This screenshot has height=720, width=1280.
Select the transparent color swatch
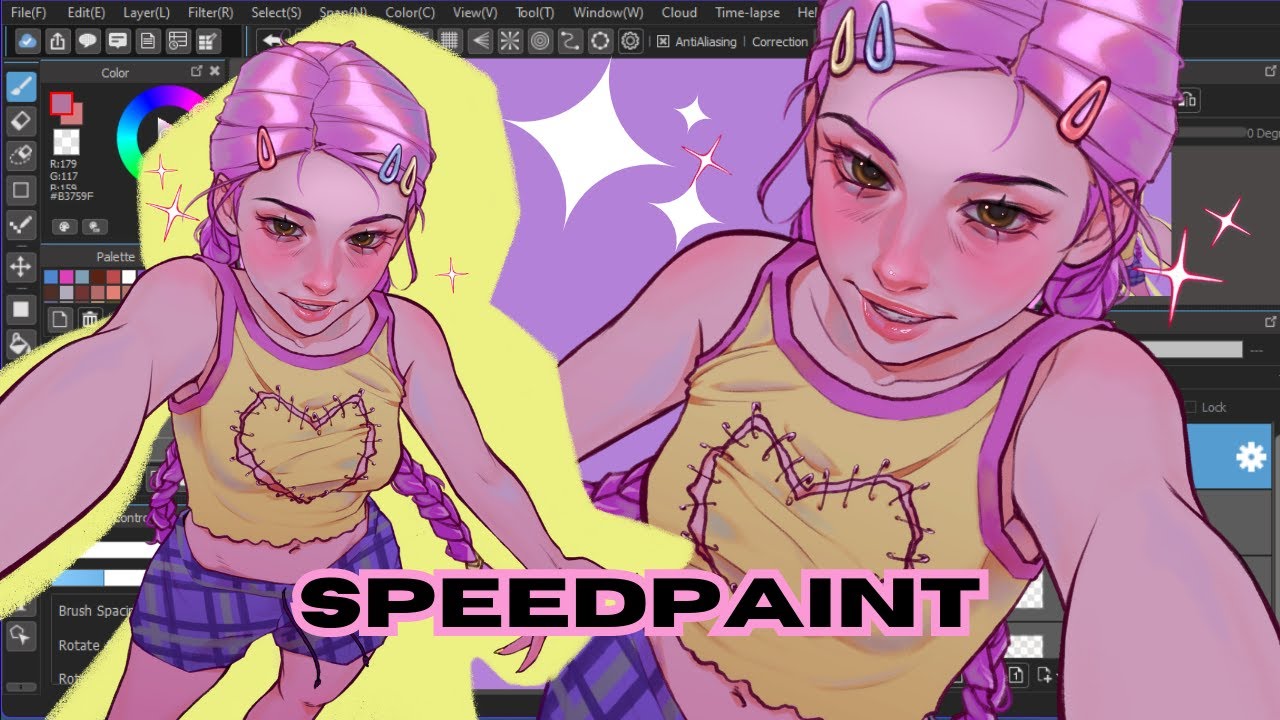[67, 141]
